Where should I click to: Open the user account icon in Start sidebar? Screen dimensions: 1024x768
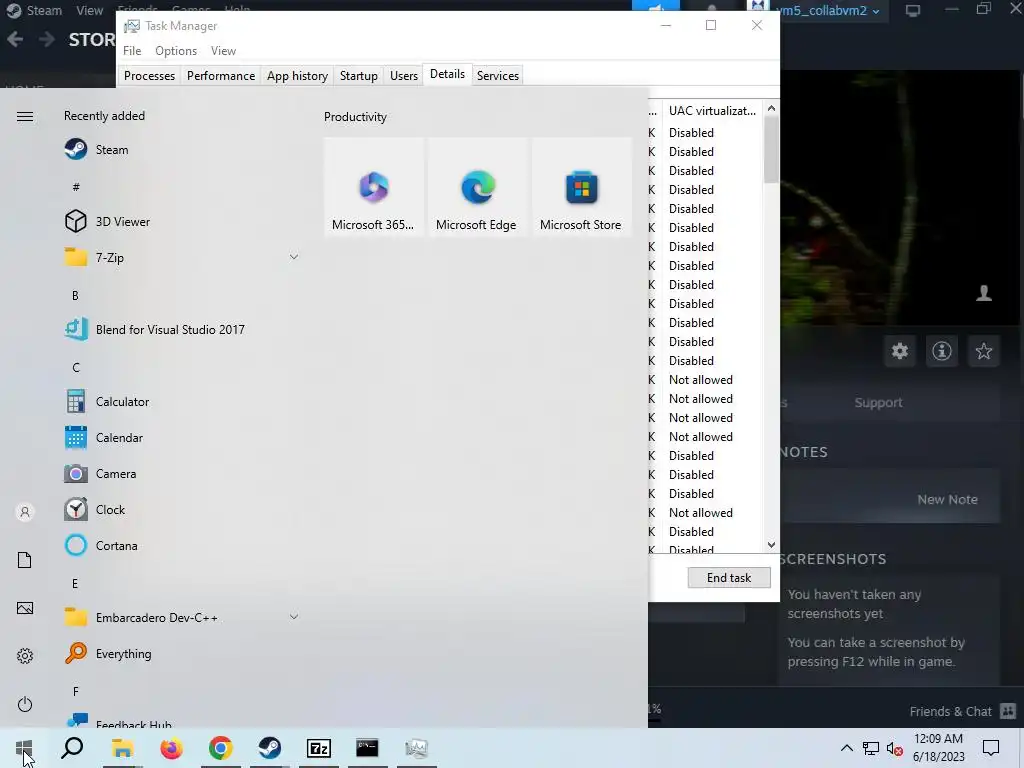point(25,512)
